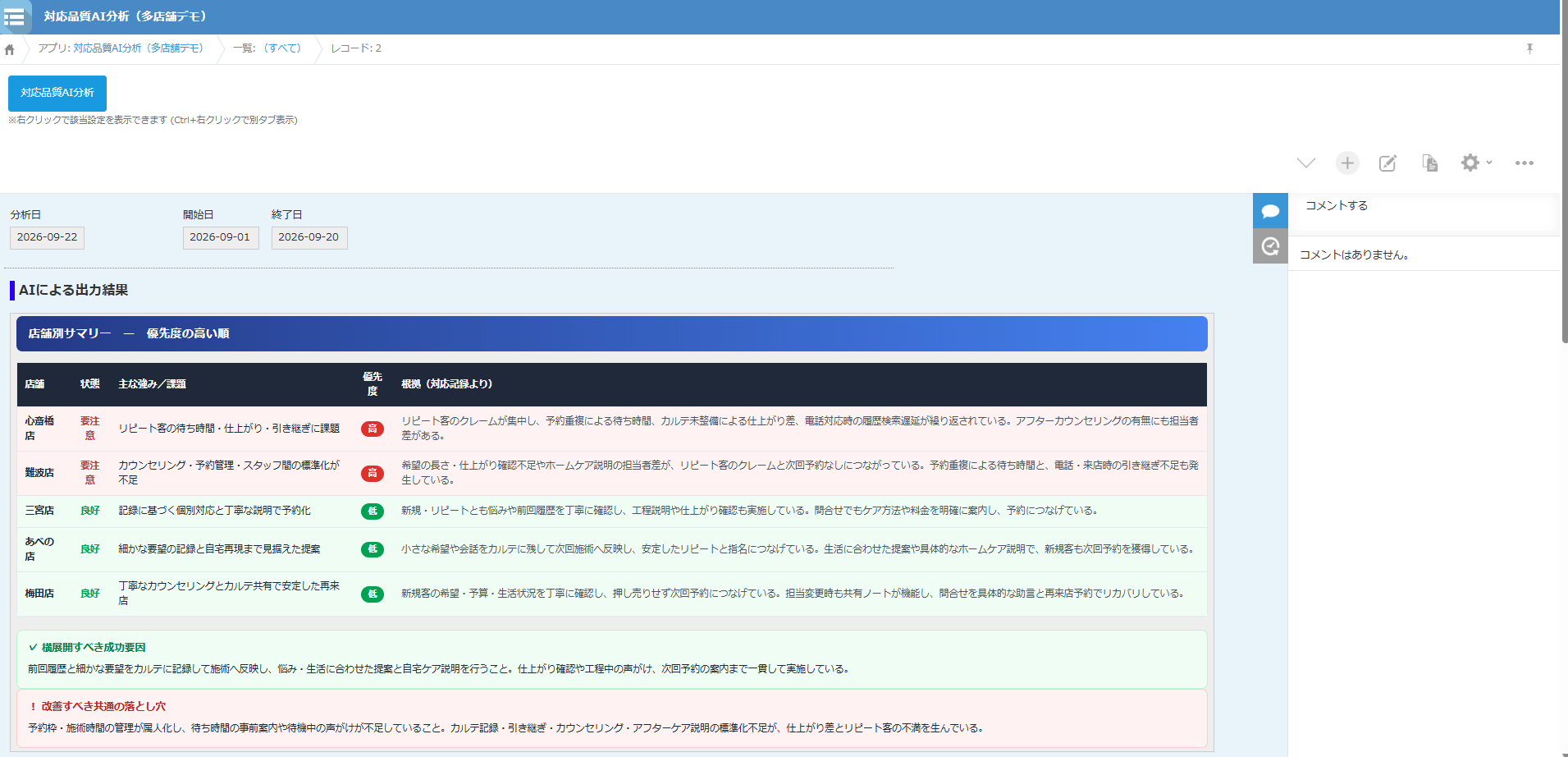Click the AIによる出力結果 section heading
Viewport: 1568px width, 757px height.
[73, 290]
